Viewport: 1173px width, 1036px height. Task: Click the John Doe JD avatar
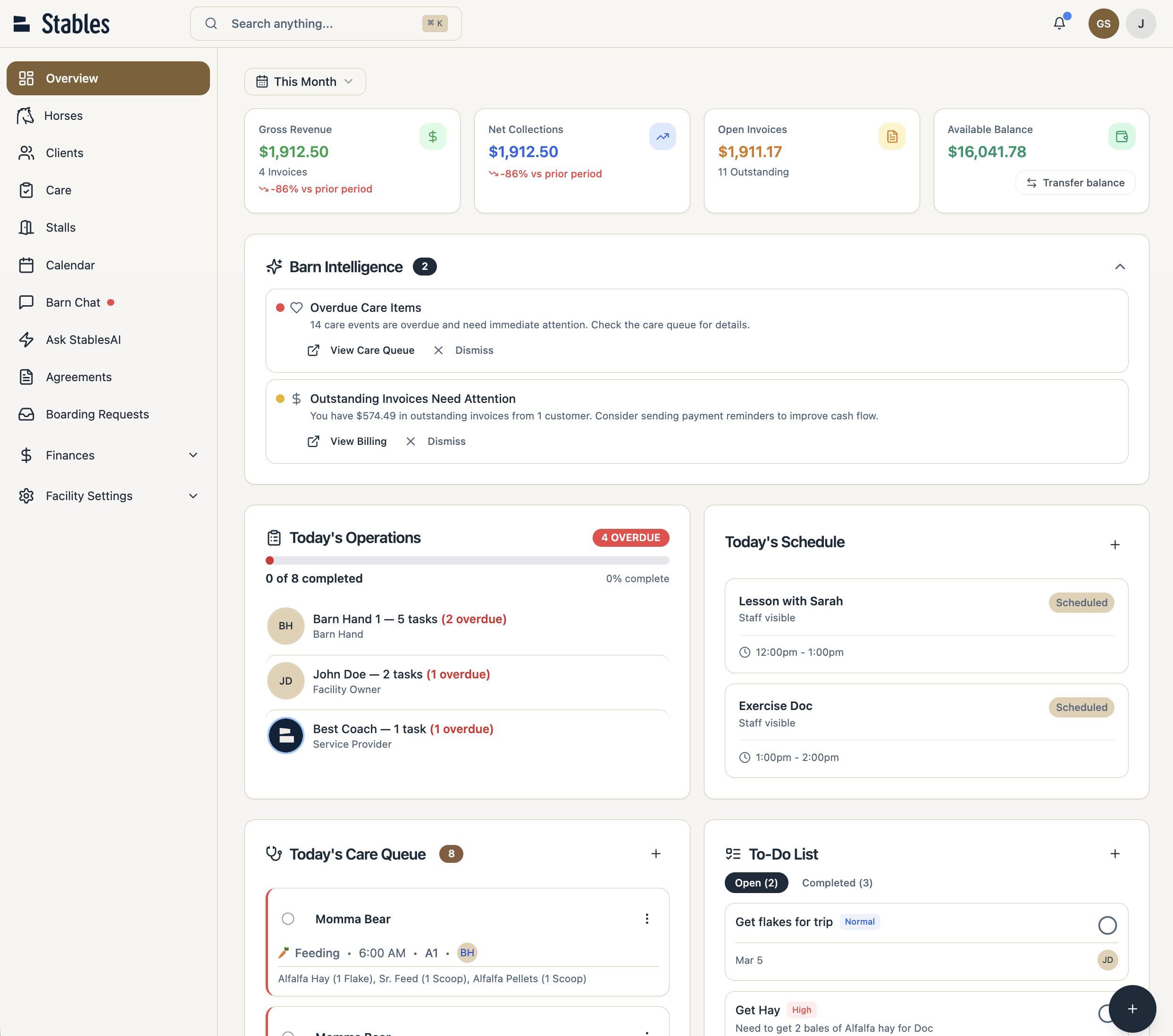tap(285, 681)
